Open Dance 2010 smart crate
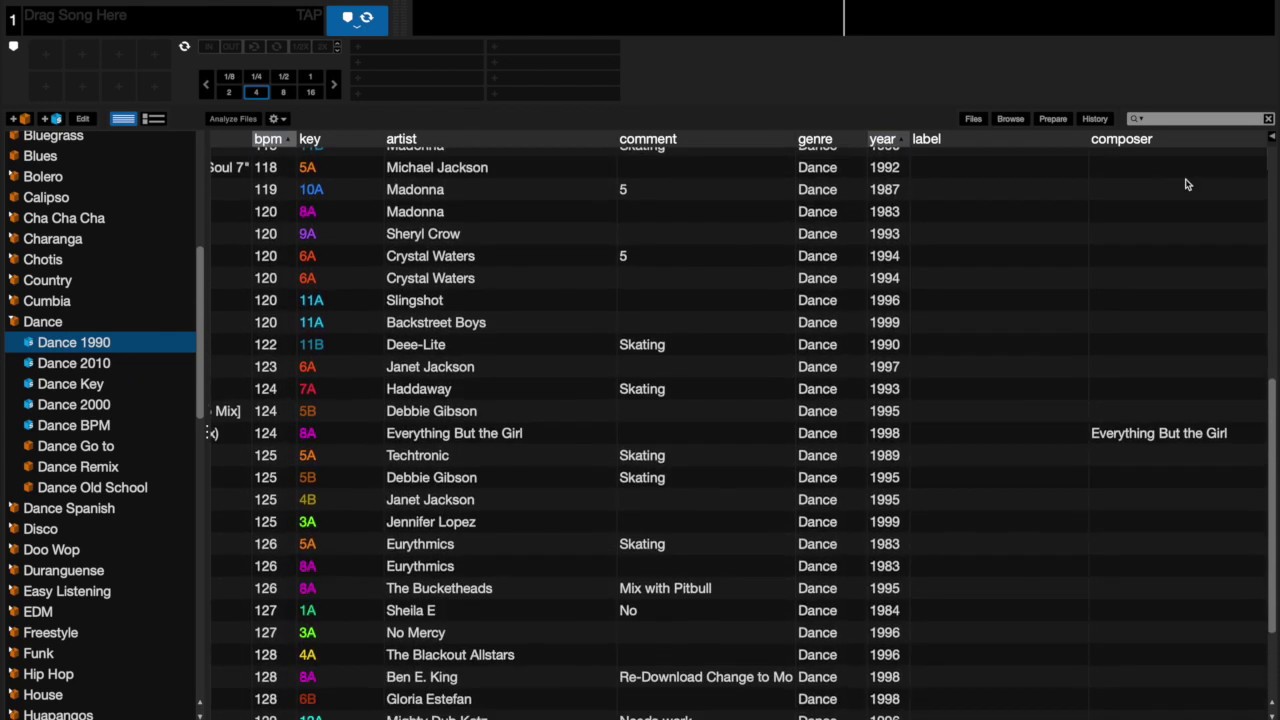Viewport: 1280px width, 720px height. pos(74,363)
